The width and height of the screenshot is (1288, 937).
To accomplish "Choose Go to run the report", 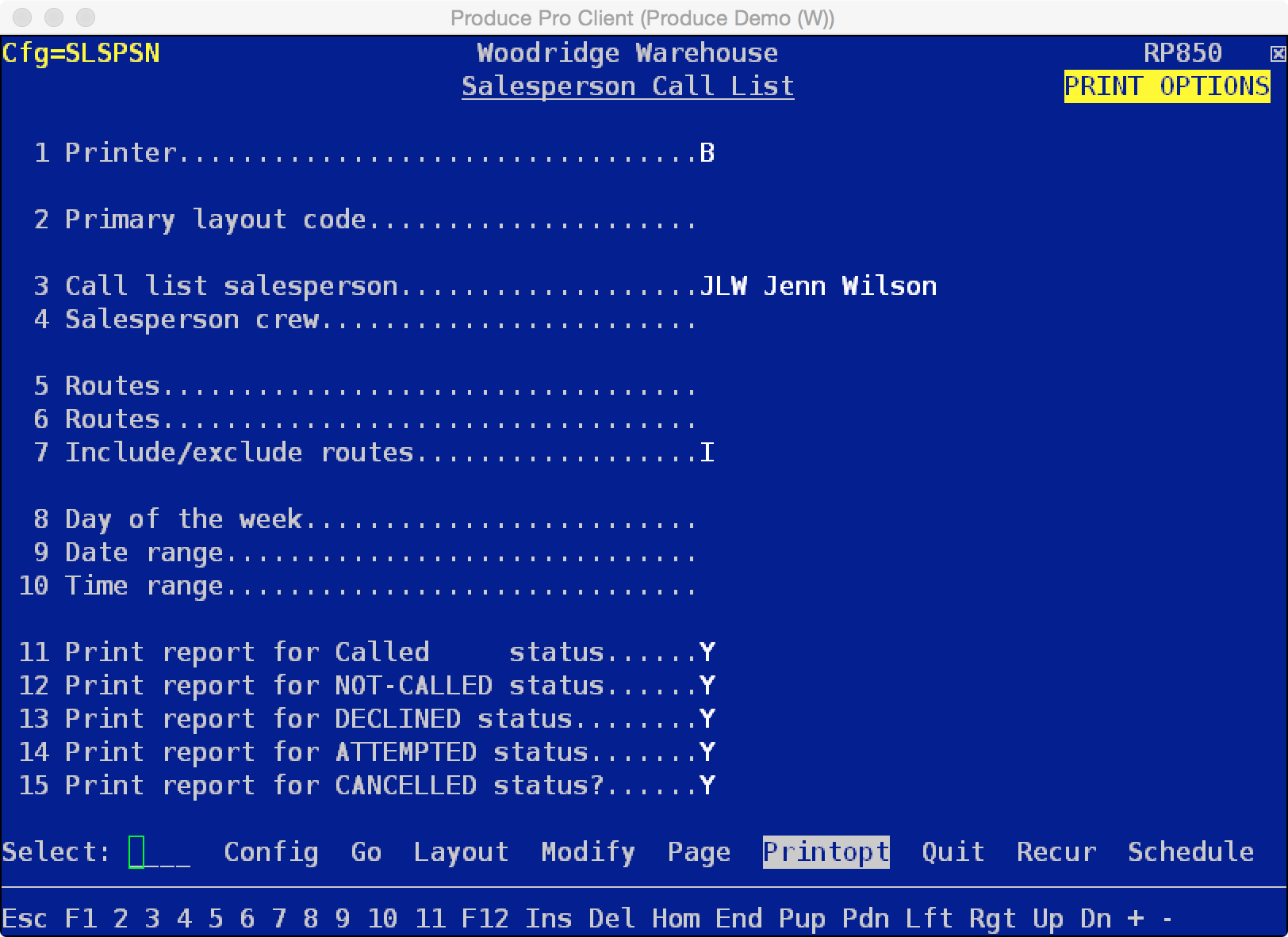I will pyautogui.click(x=366, y=852).
